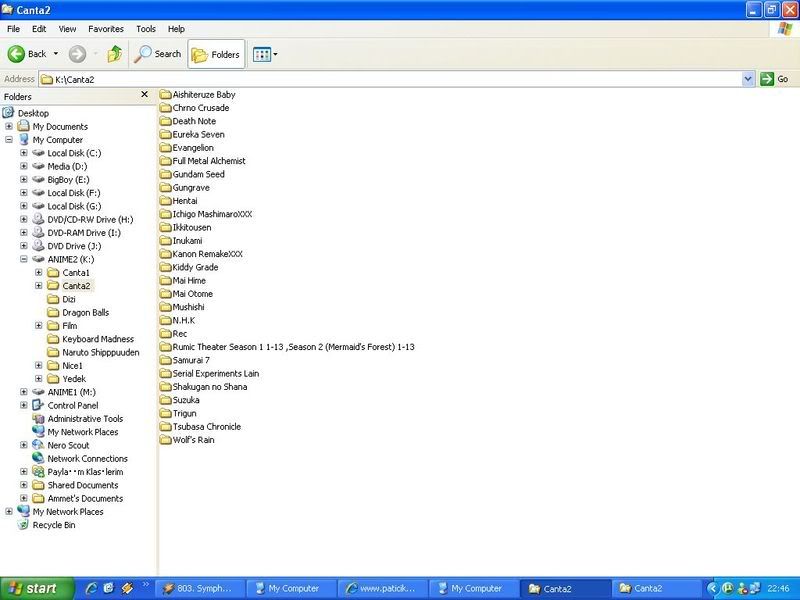
Task: Select Shakugan no Shana folder
Action: [204, 387]
